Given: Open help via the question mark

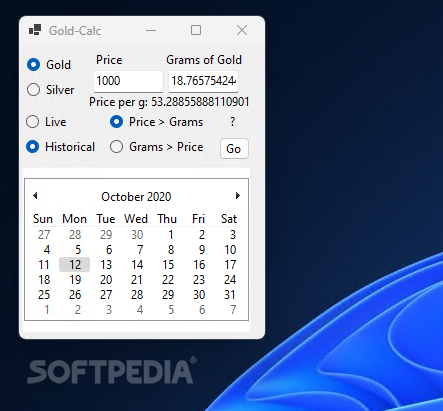Looking at the screenshot, I should click(232, 122).
